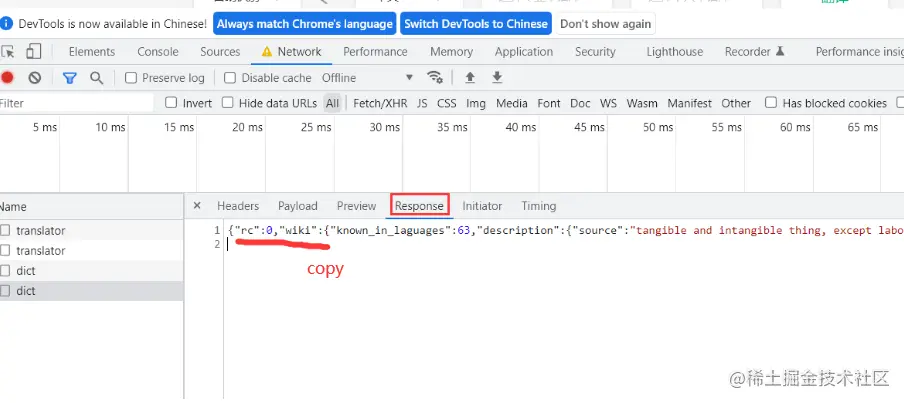Open the Security tab
This screenshot has width=904, height=403.
(595, 52)
